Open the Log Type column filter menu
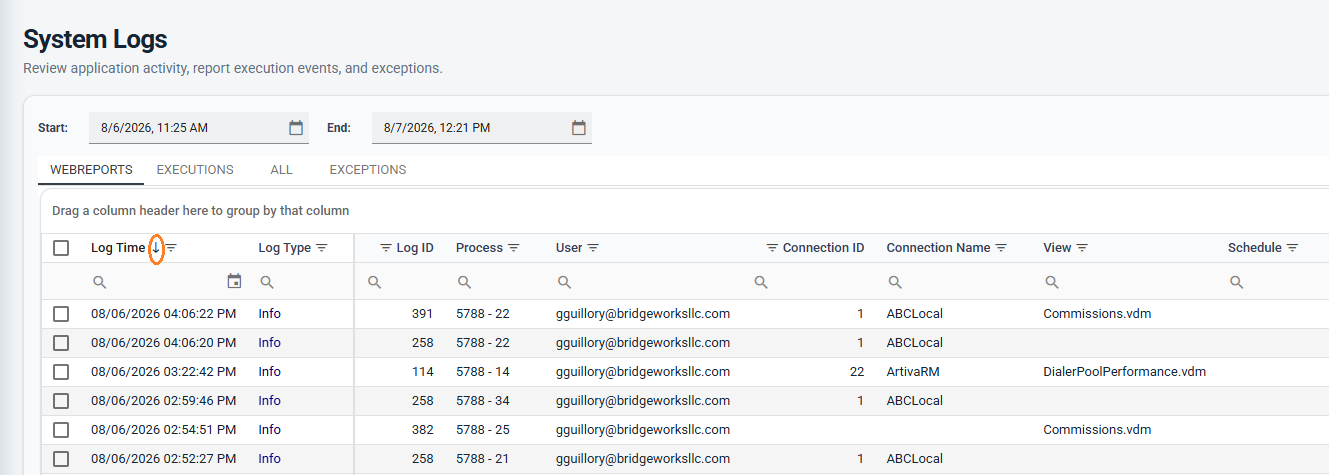Viewport: 1329px width, 475px height. pyautogui.click(x=322, y=248)
